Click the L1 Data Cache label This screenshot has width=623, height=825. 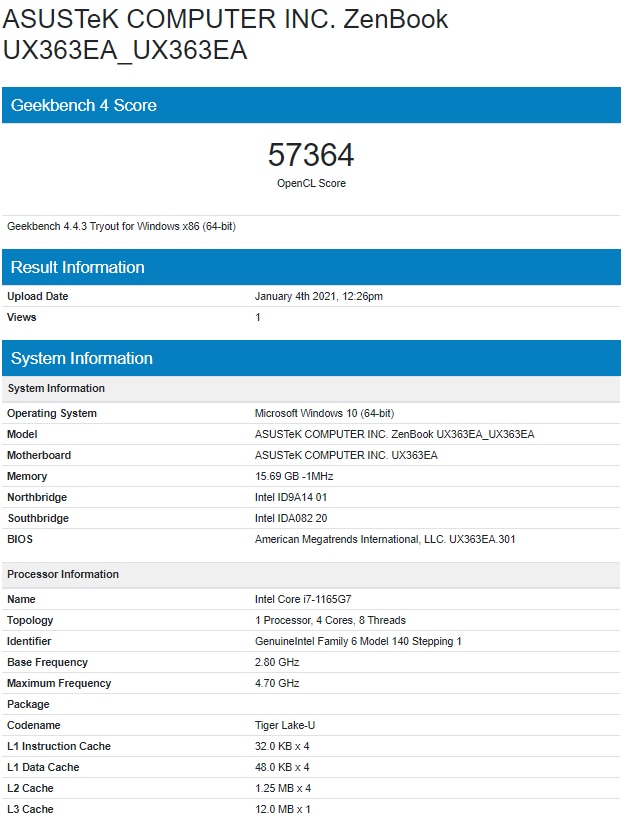click(x=43, y=768)
